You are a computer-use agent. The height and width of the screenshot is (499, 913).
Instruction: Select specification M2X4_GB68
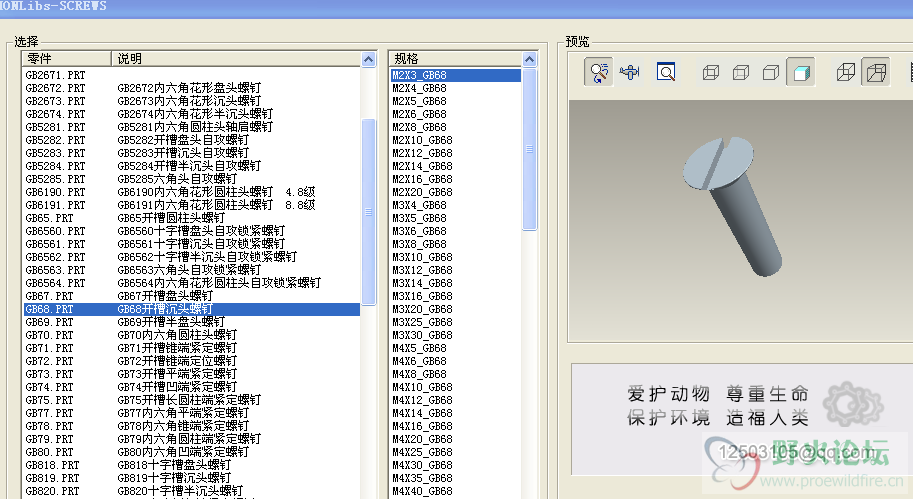coord(455,88)
